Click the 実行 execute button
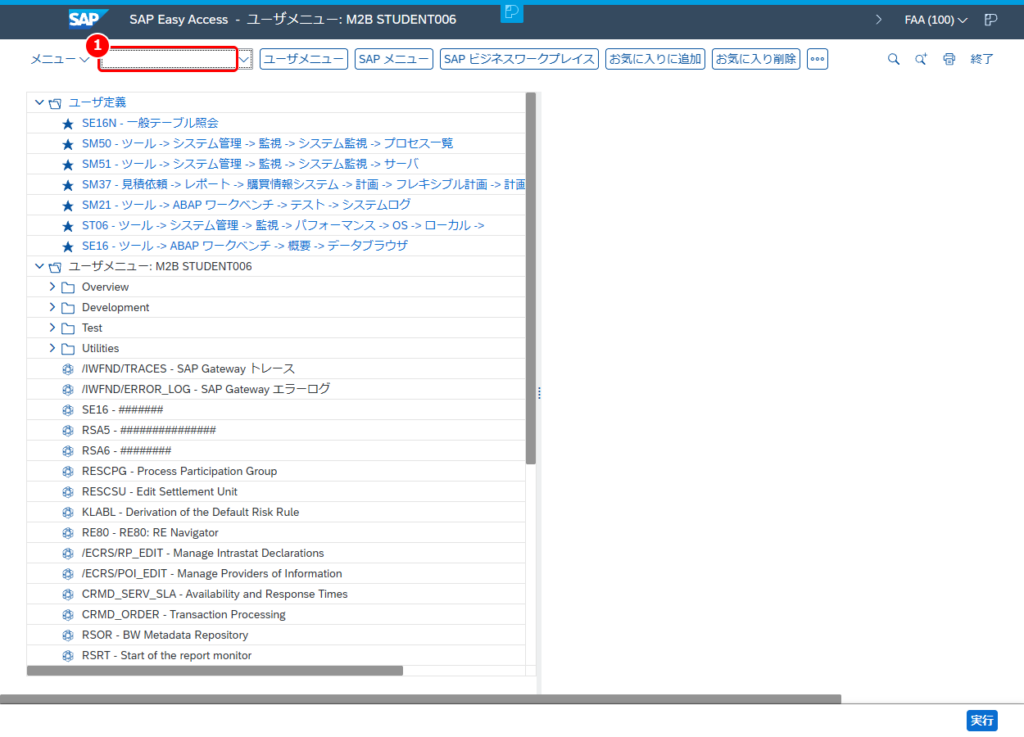Viewport: 1024px width, 737px height. click(x=982, y=720)
